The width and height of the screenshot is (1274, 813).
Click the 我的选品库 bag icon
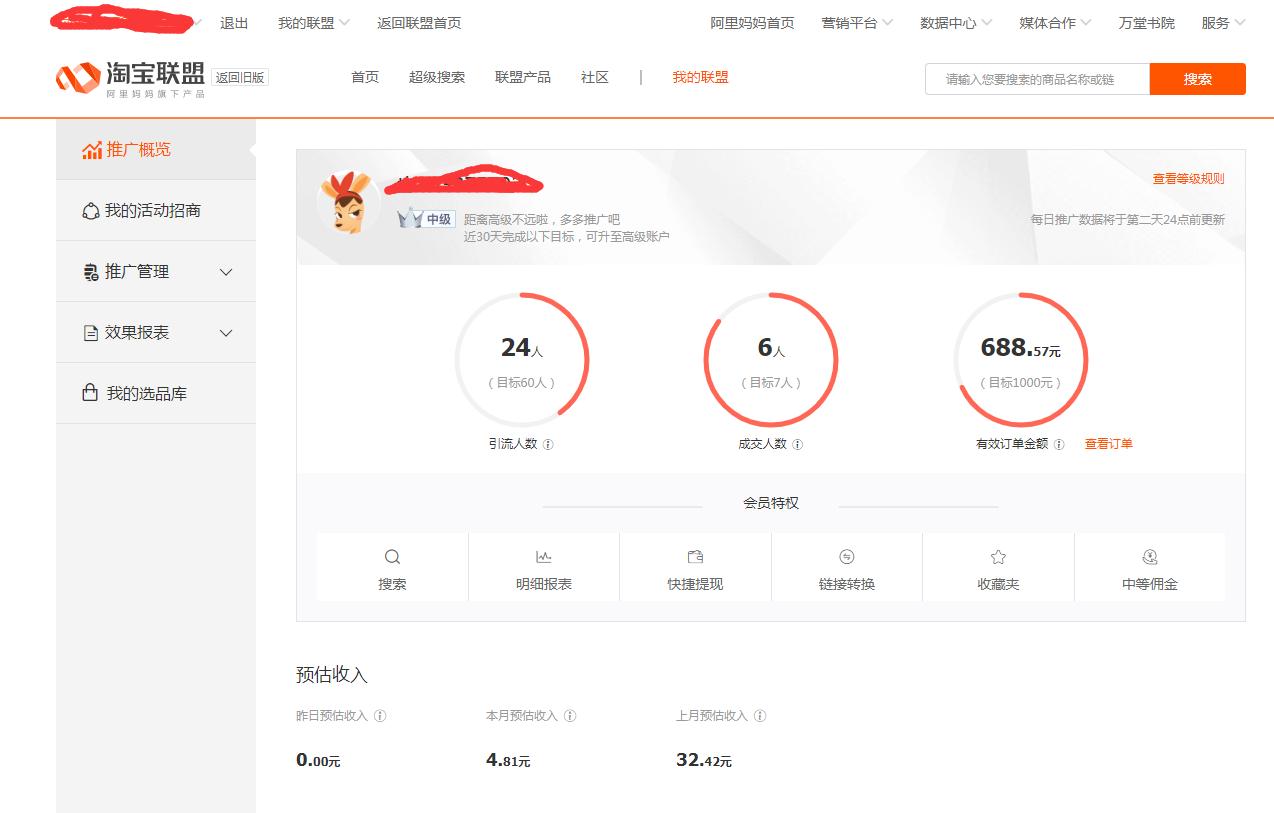click(89, 393)
